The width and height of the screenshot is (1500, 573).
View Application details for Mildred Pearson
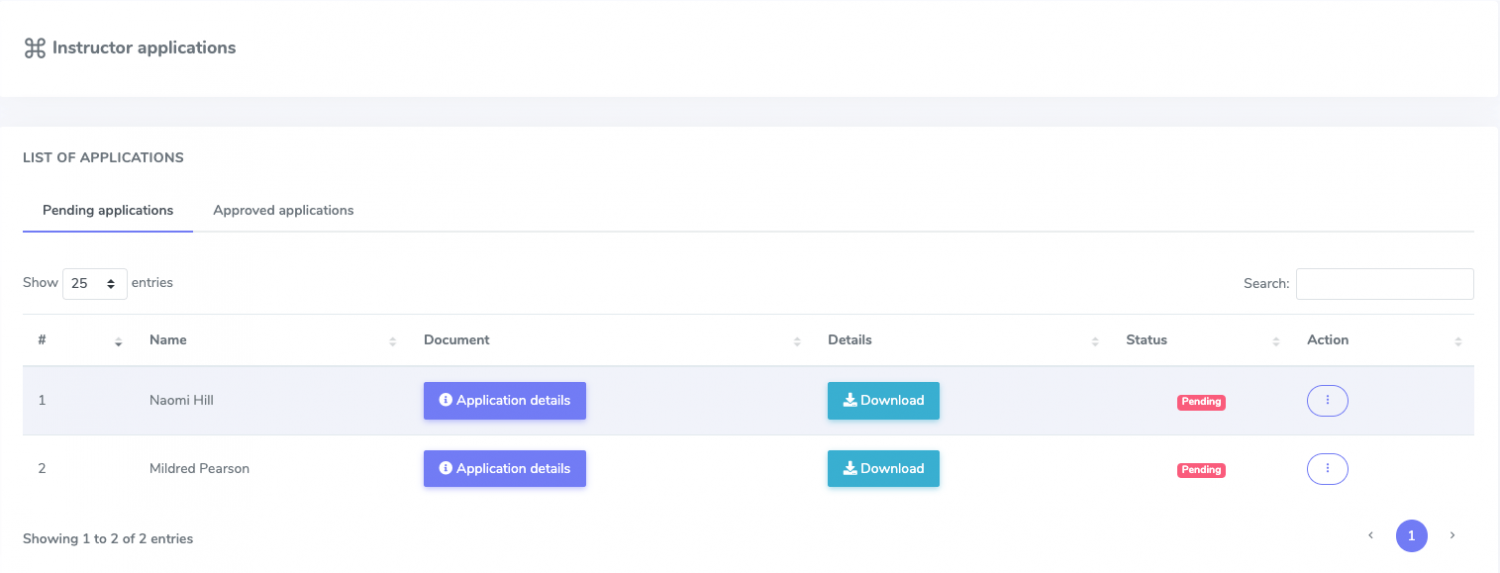[504, 469]
